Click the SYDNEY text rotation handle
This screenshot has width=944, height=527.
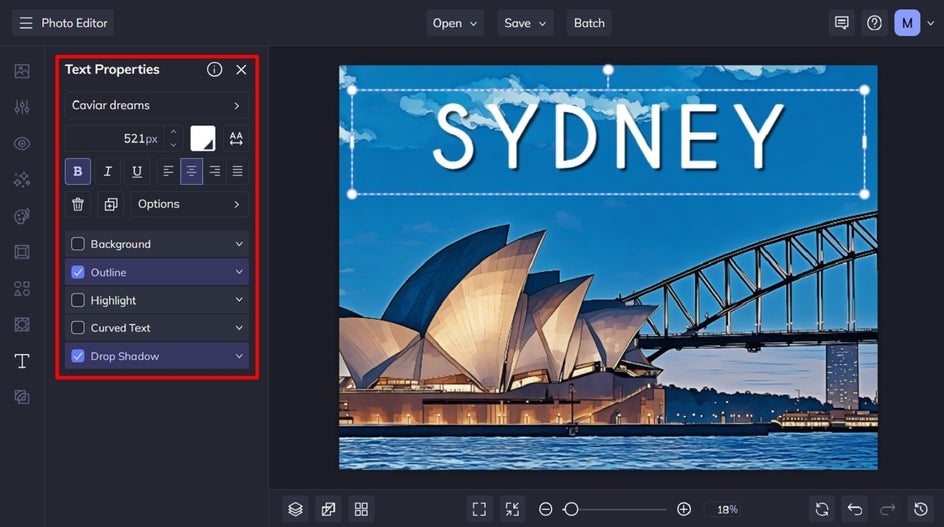(x=608, y=70)
